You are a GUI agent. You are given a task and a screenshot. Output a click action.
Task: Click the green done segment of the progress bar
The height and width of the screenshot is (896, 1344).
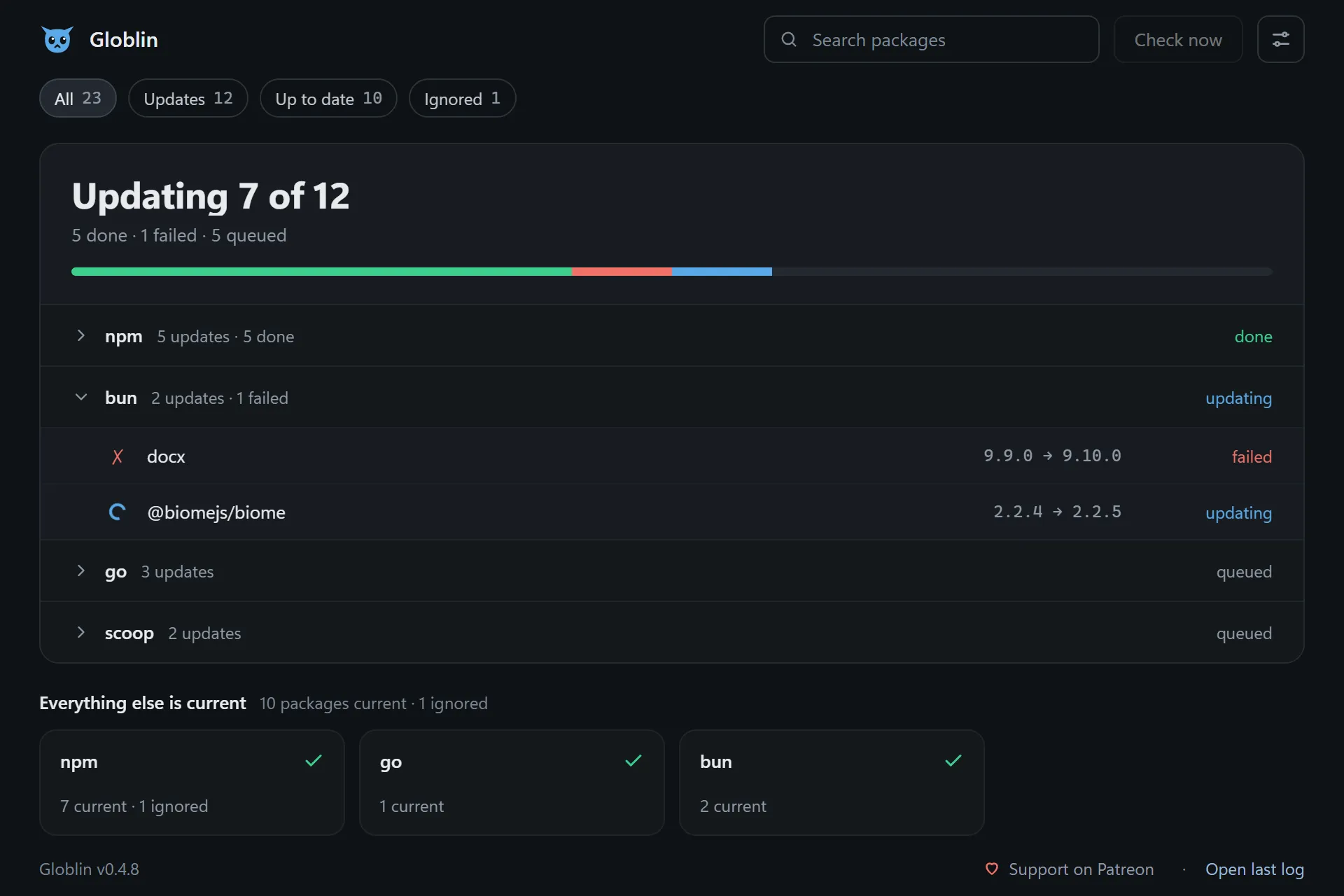(321, 272)
